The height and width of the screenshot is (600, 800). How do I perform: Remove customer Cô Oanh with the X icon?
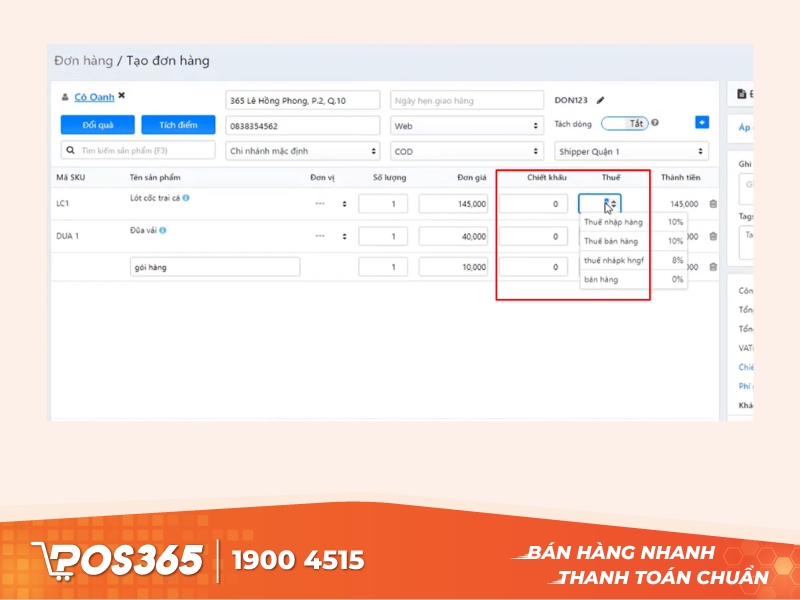point(122,96)
